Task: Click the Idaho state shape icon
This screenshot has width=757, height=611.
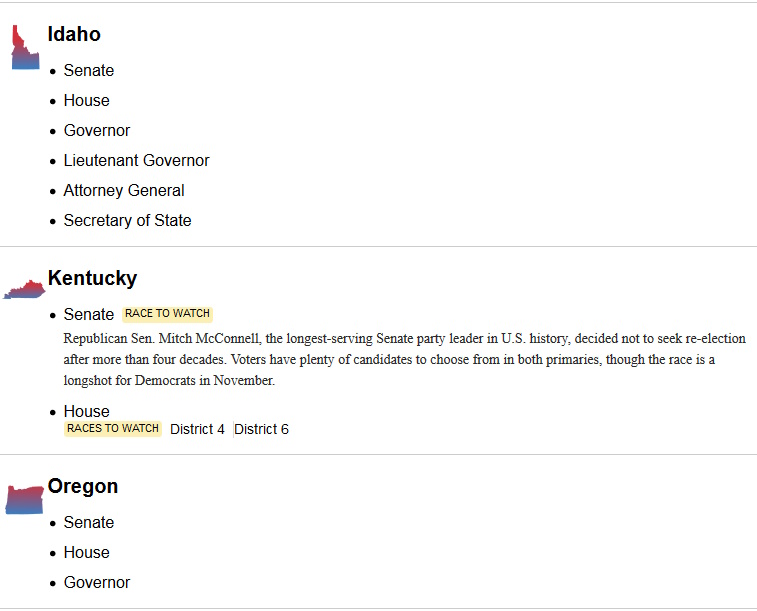Action: [24, 49]
